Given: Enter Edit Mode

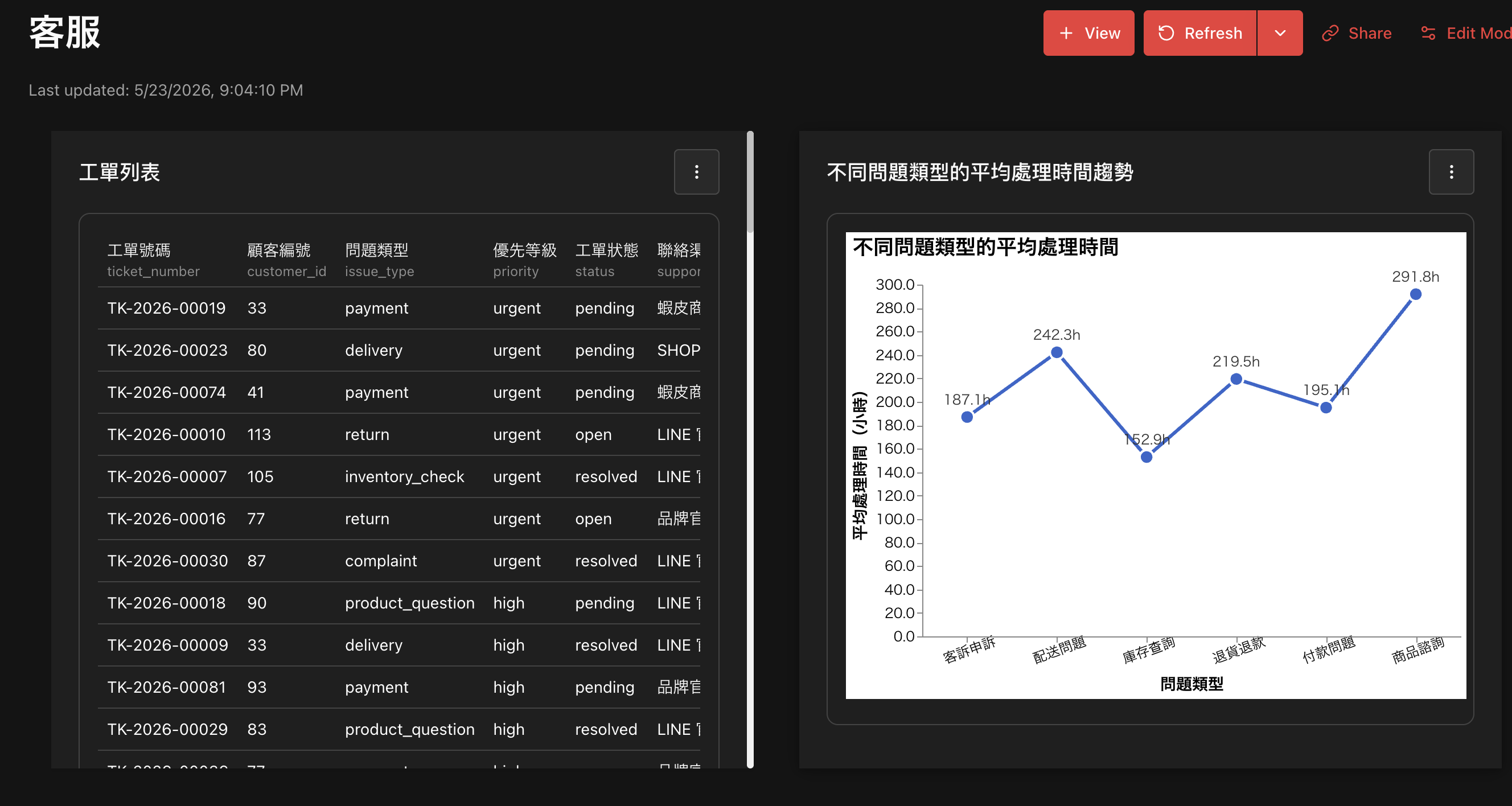Looking at the screenshot, I should tap(1466, 33).
